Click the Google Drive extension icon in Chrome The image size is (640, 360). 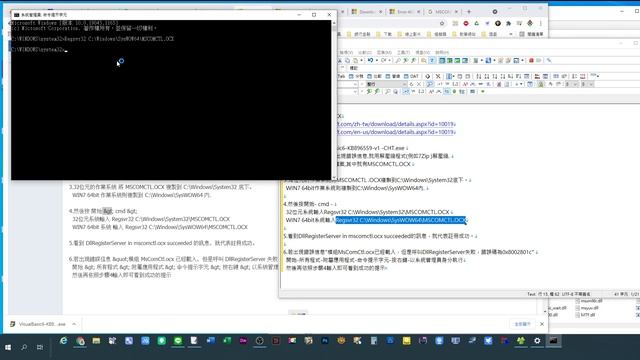[476, 24]
